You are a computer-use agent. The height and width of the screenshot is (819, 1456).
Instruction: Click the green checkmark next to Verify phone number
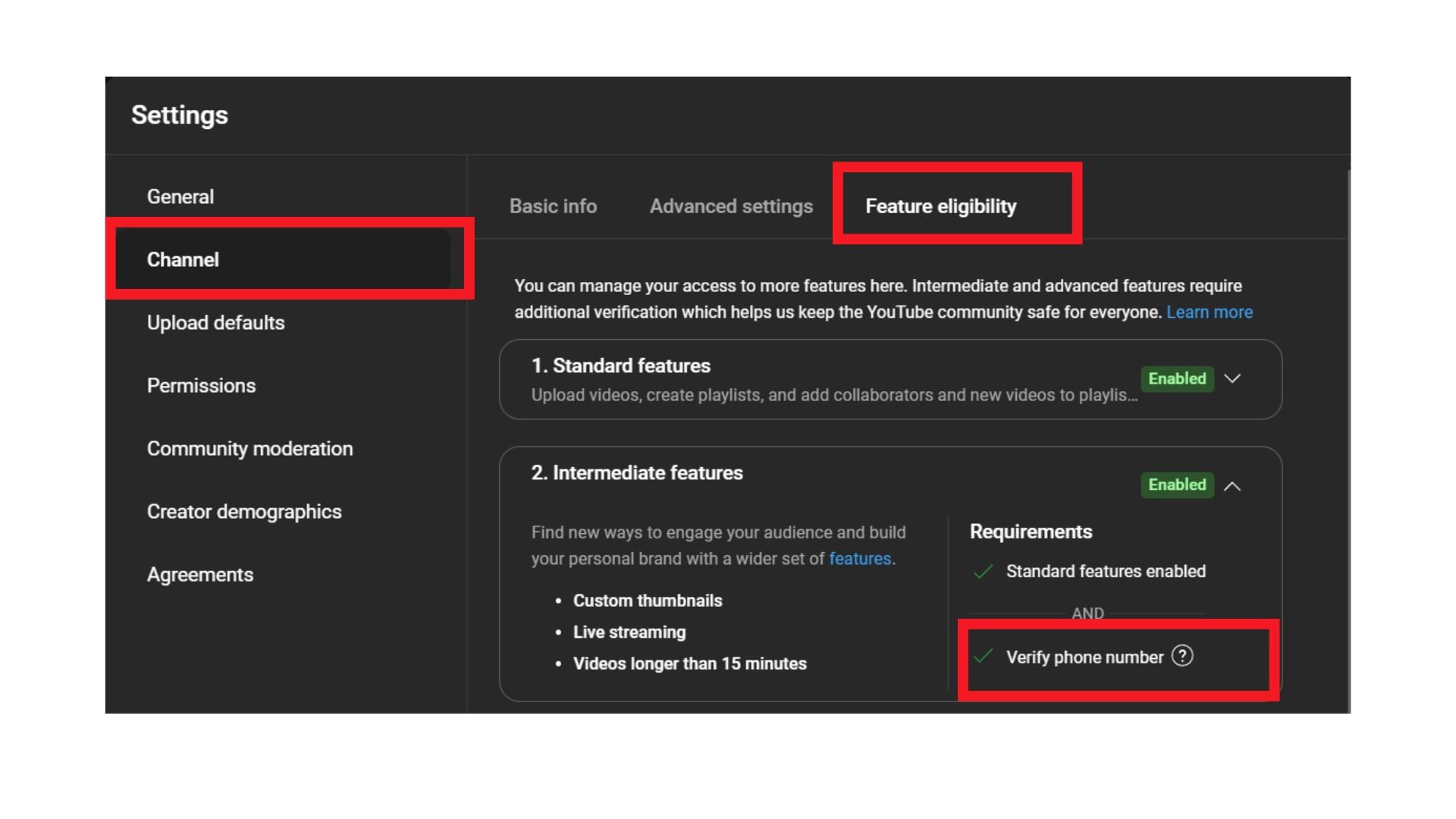click(x=983, y=657)
